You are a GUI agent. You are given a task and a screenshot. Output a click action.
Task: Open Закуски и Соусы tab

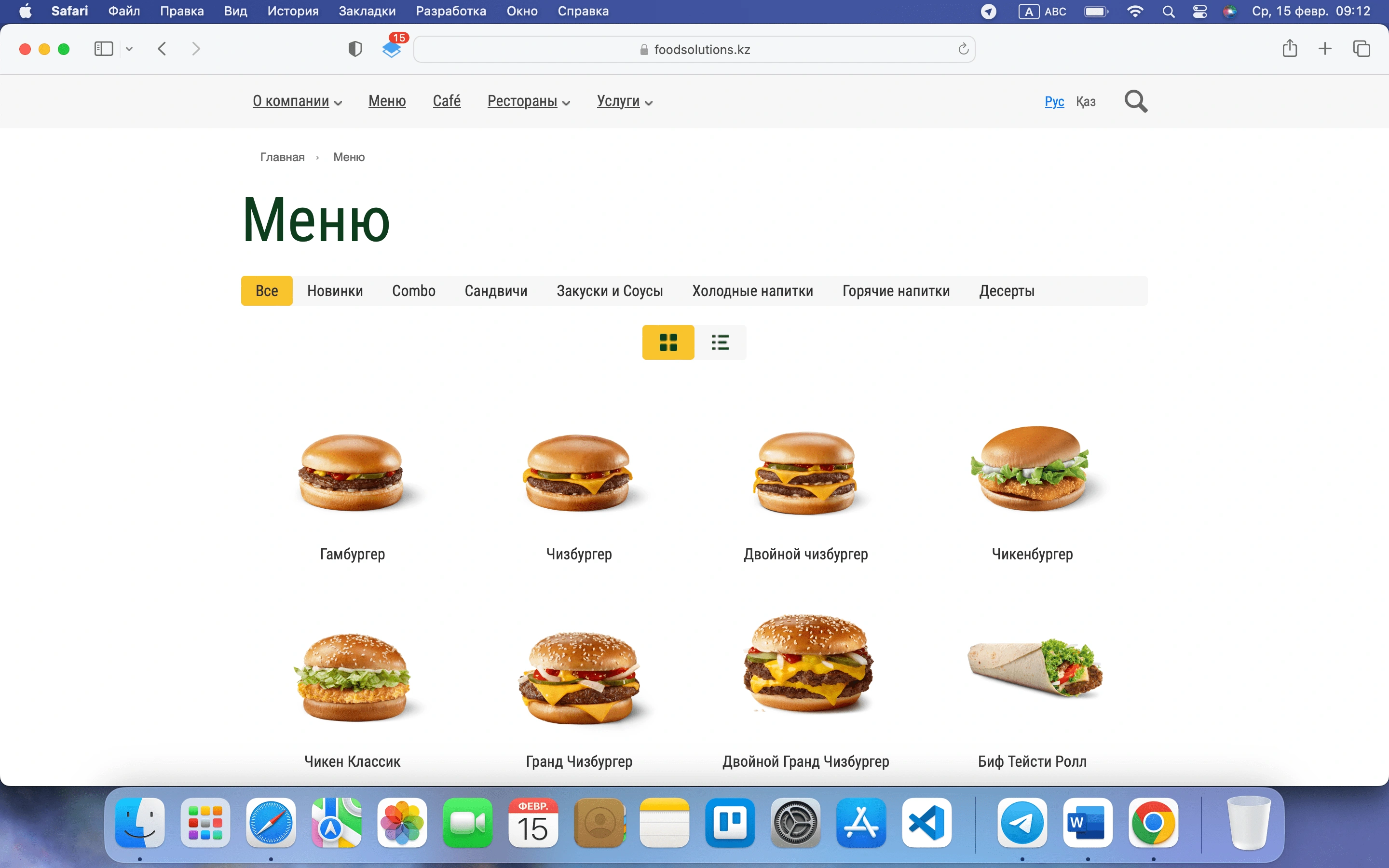tap(610, 291)
